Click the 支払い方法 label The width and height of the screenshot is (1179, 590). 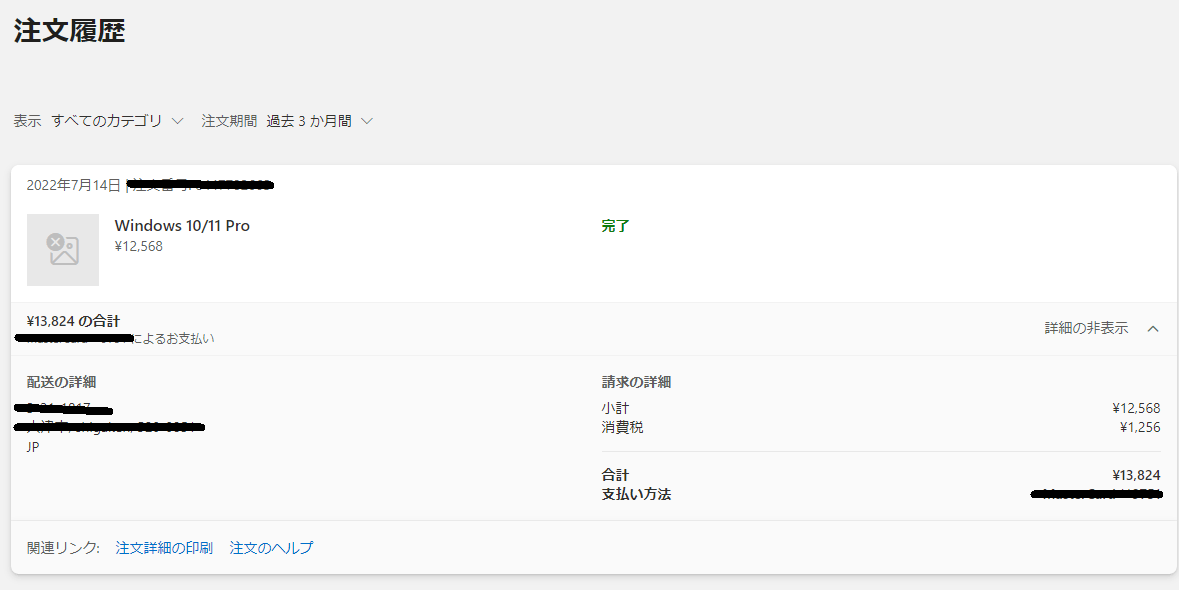pos(636,495)
